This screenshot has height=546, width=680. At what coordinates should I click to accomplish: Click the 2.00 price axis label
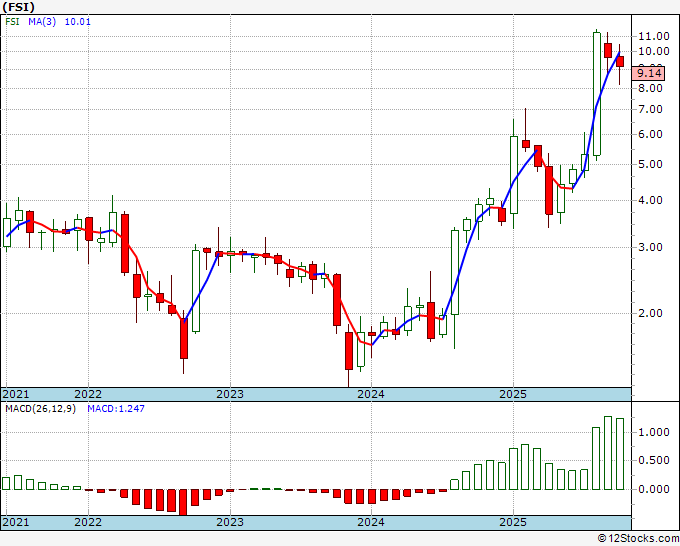651,313
